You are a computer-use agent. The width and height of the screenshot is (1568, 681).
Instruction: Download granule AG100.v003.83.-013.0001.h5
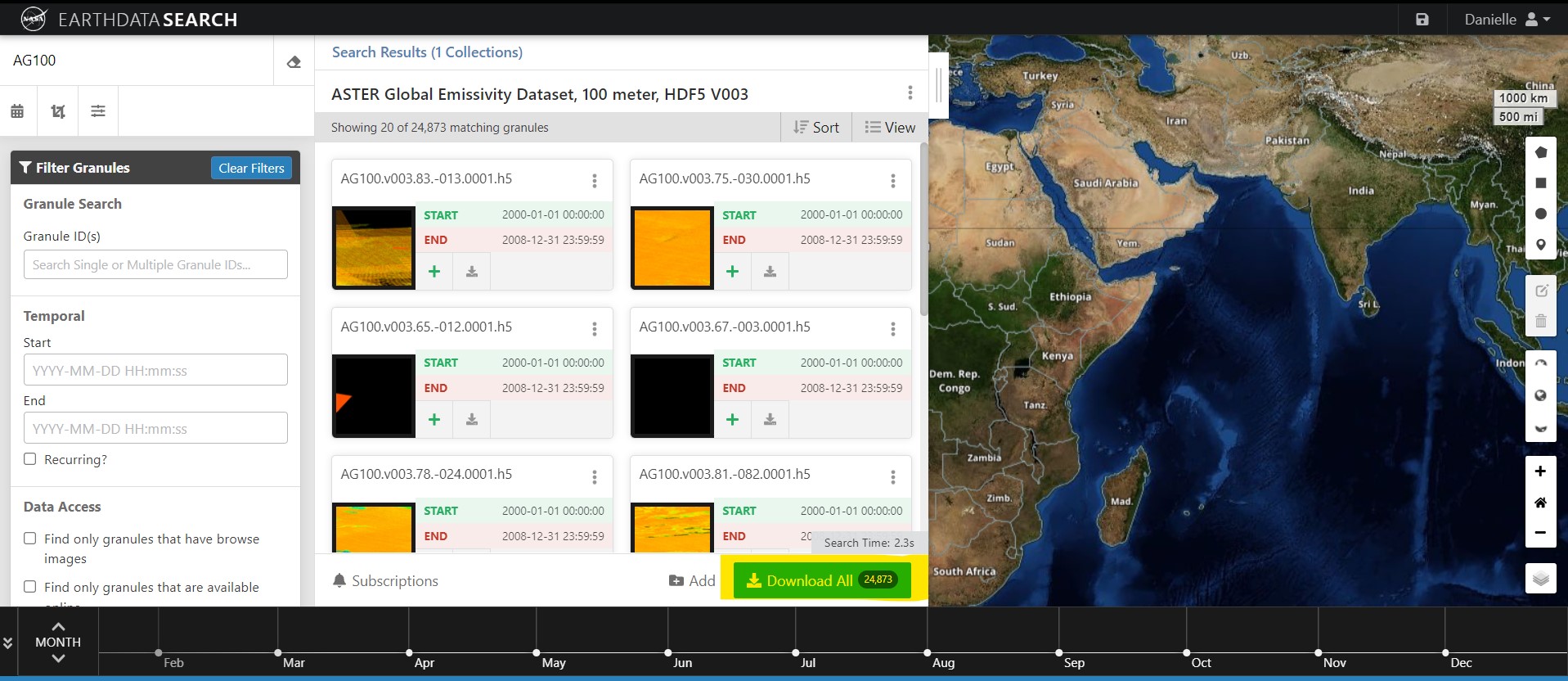[472, 271]
